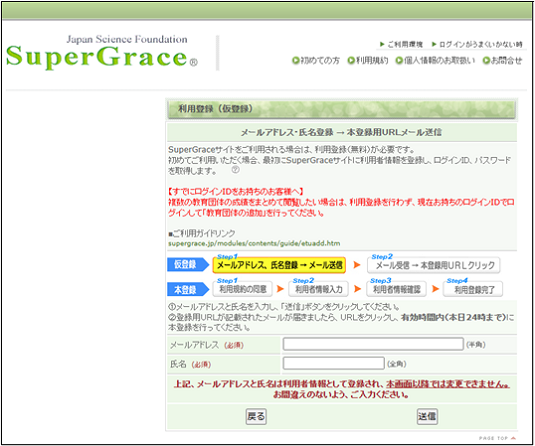This screenshot has width=535, height=446.
Task: Click the green triangle beside ご利用環境
Action: click(382, 44)
